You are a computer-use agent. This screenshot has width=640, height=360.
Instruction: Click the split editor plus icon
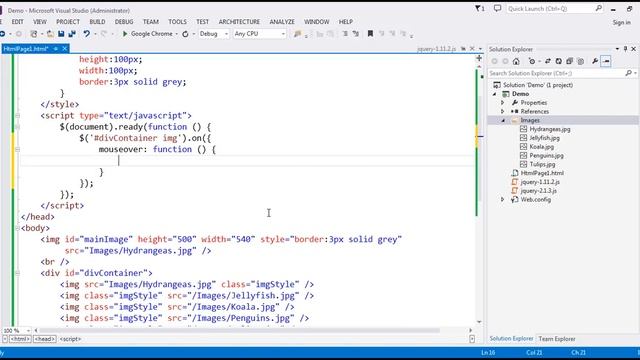(x=479, y=58)
